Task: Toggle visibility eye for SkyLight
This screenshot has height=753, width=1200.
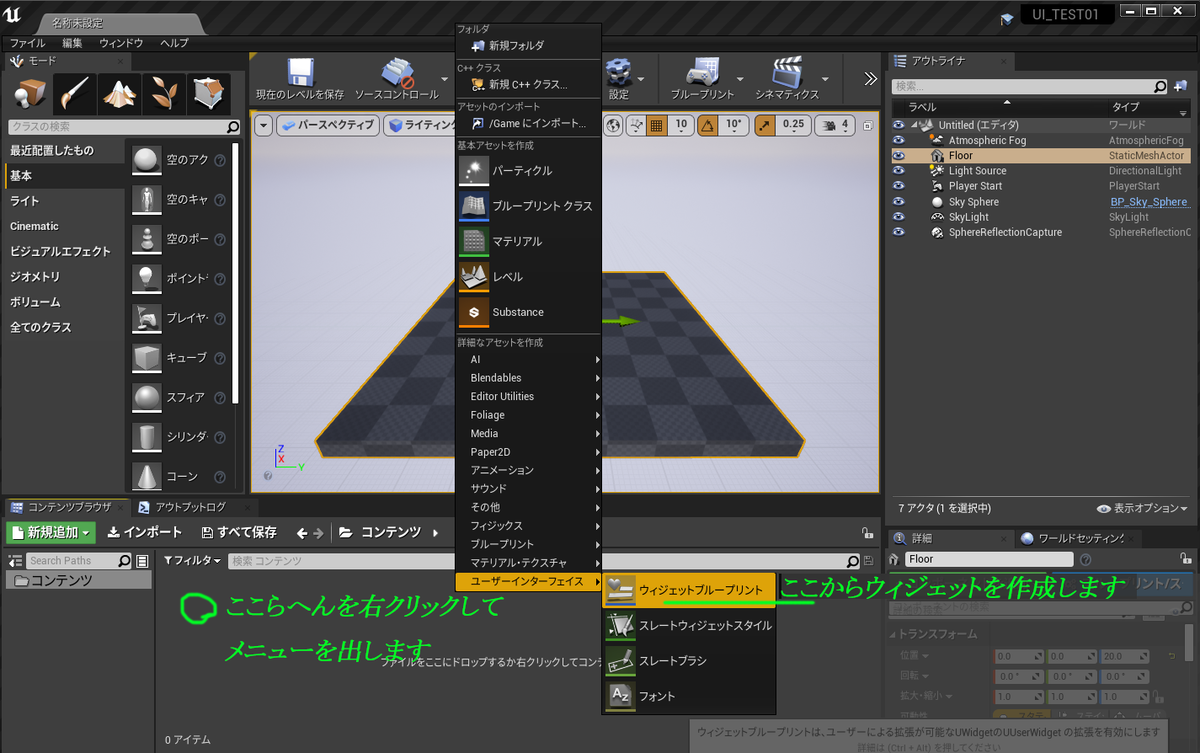Action: [898, 217]
